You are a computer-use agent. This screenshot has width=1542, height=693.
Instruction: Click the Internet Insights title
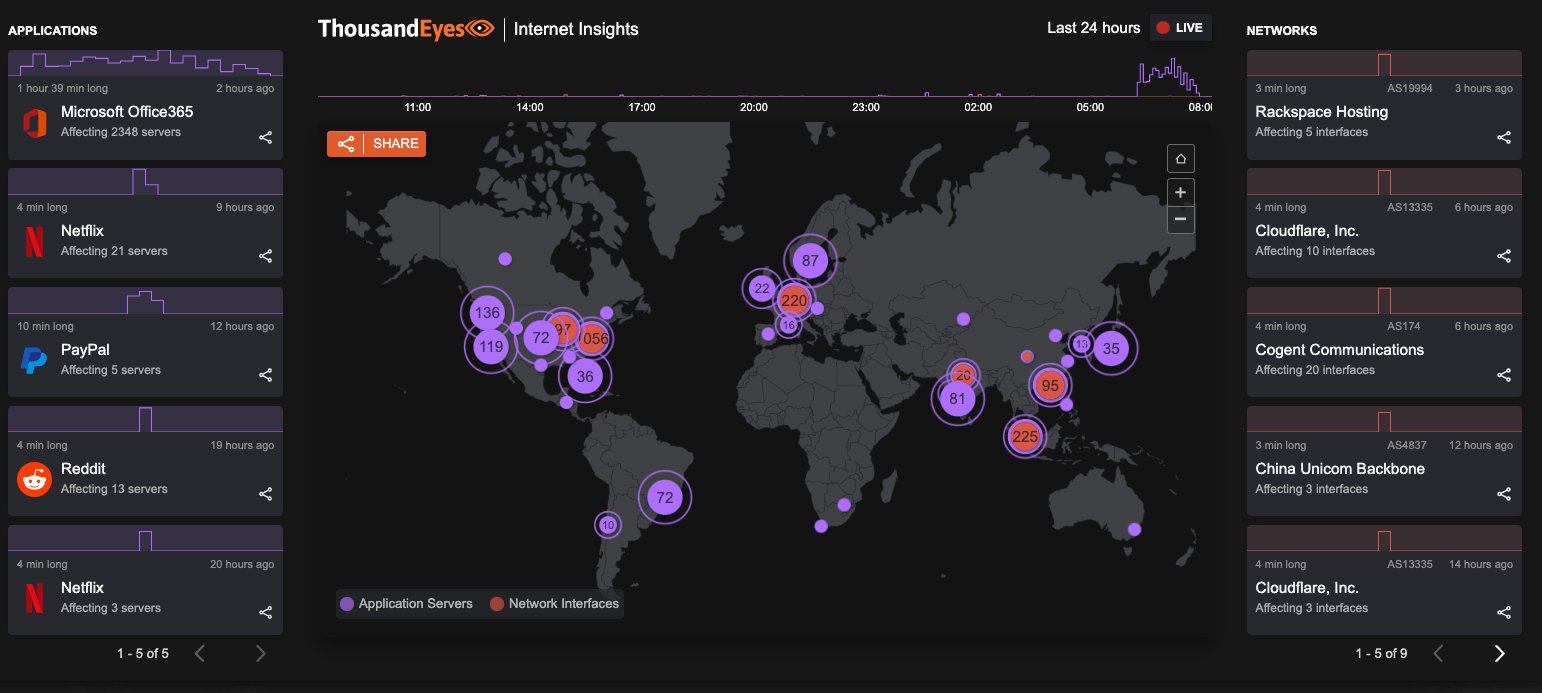point(576,29)
